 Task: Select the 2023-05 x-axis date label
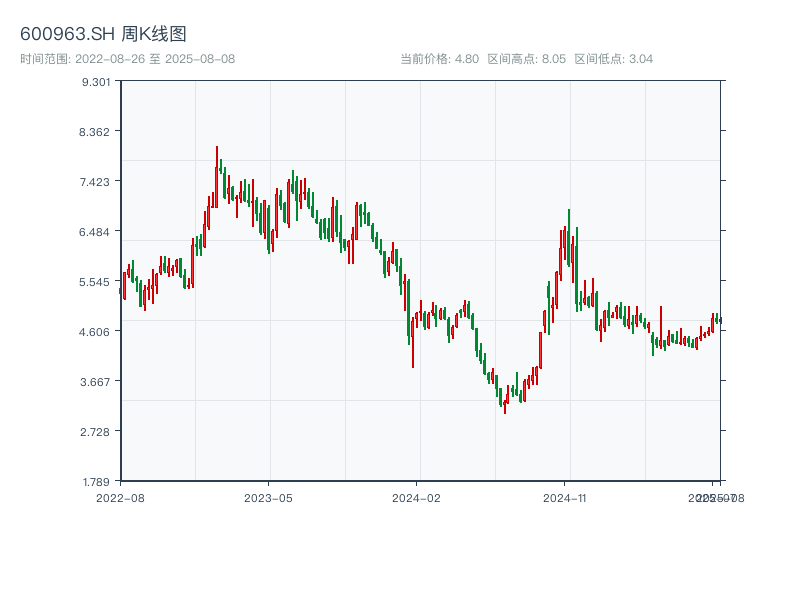click(x=268, y=497)
